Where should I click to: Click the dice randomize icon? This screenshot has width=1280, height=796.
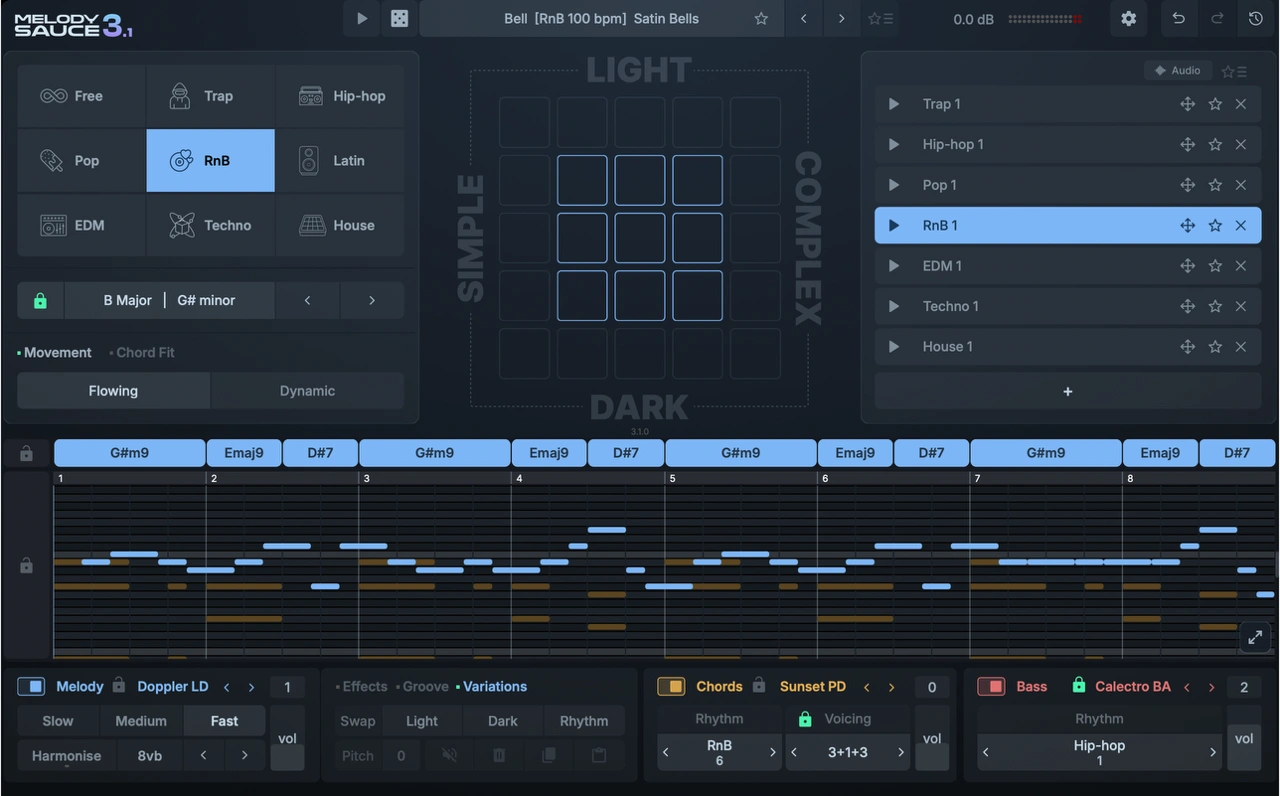coord(398,18)
